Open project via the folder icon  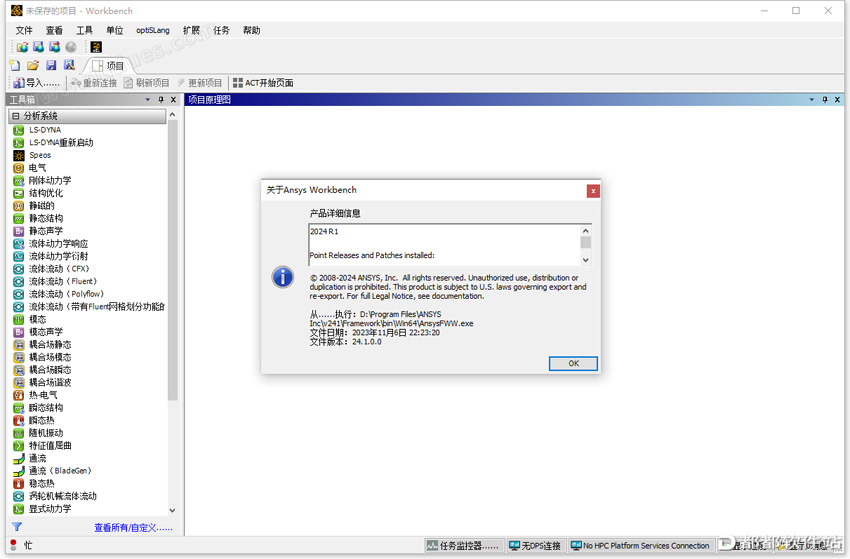pyautogui.click(x=33, y=66)
